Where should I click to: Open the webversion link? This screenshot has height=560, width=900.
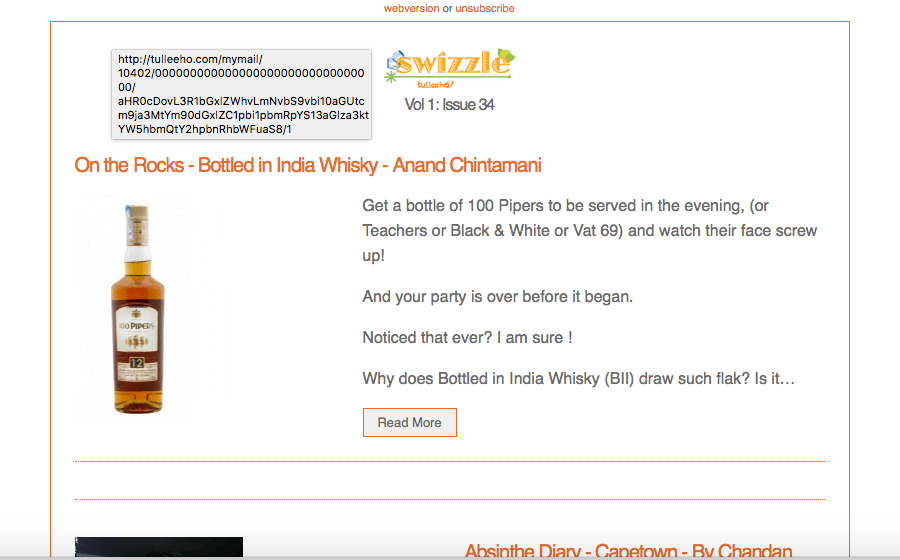(x=411, y=9)
